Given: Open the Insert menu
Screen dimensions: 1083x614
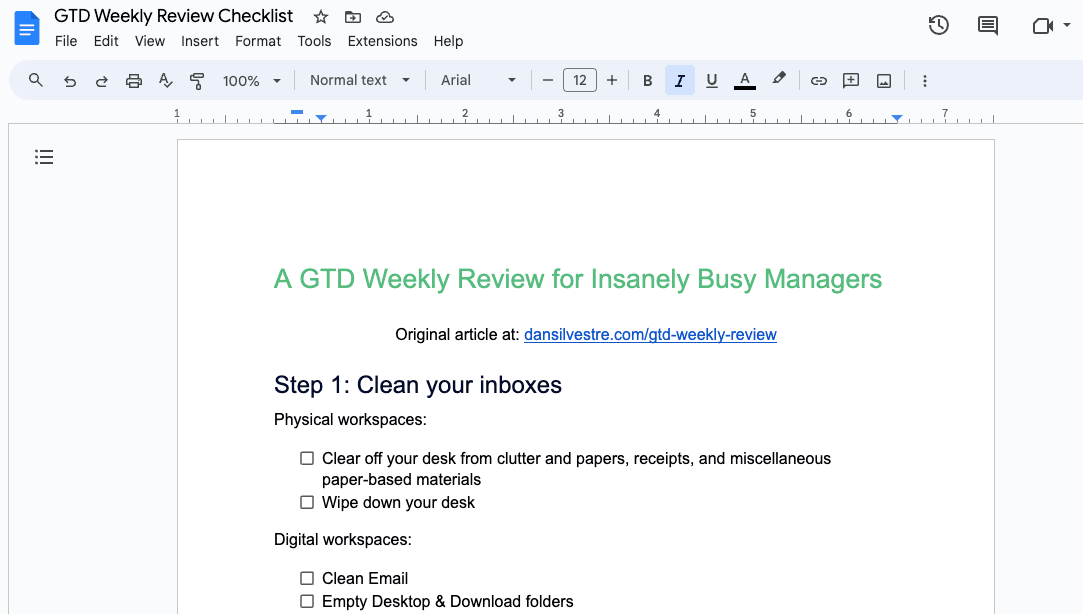Looking at the screenshot, I should point(200,41).
